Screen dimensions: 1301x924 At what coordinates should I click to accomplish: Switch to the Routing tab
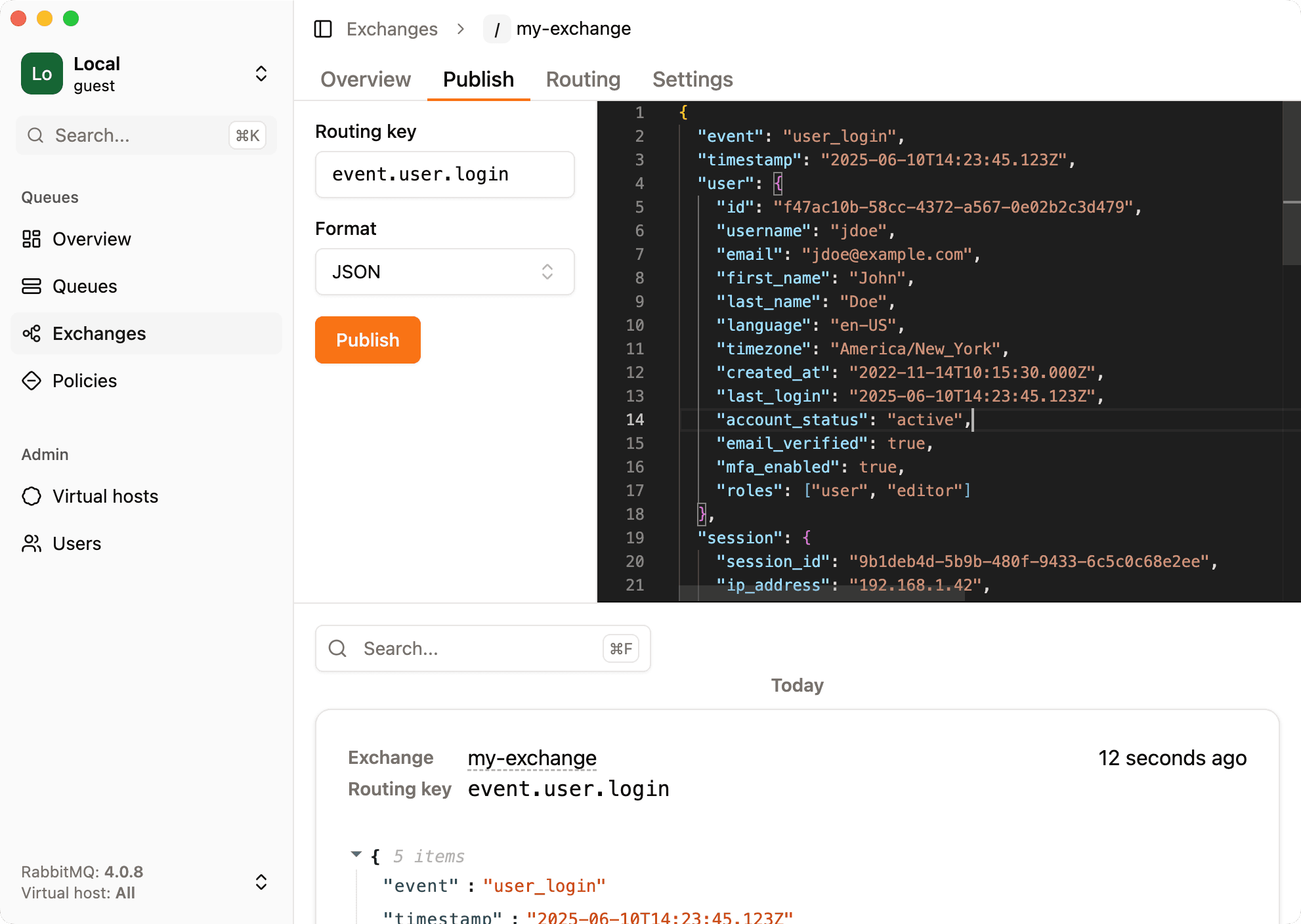coord(582,79)
